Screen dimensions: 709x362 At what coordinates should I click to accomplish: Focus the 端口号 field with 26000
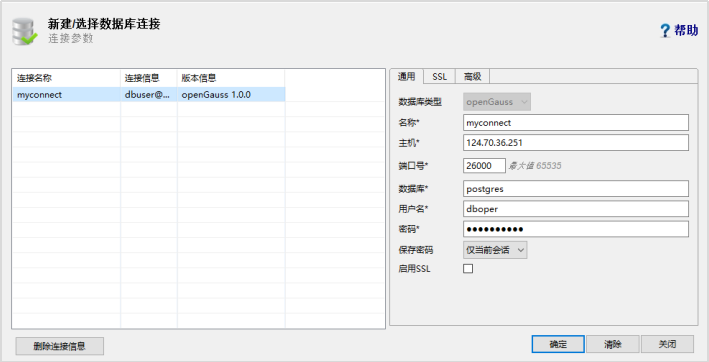(x=484, y=165)
